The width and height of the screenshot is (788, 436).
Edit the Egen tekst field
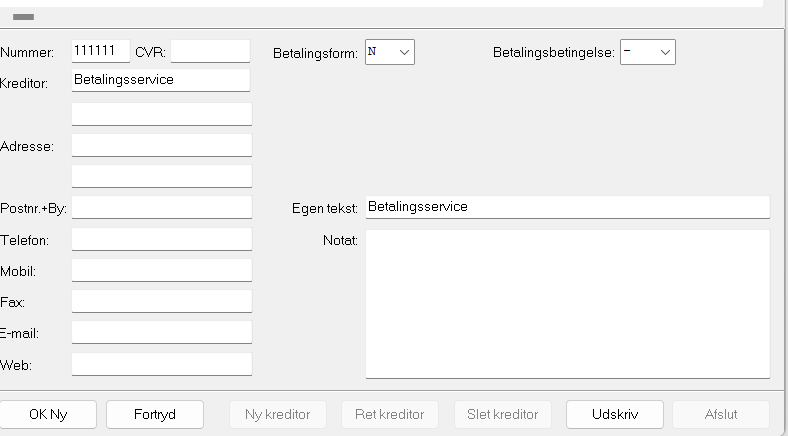tap(568, 207)
